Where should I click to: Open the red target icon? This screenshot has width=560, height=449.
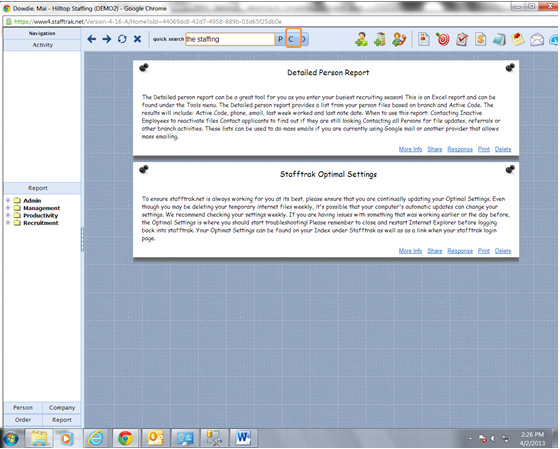coord(443,39)
